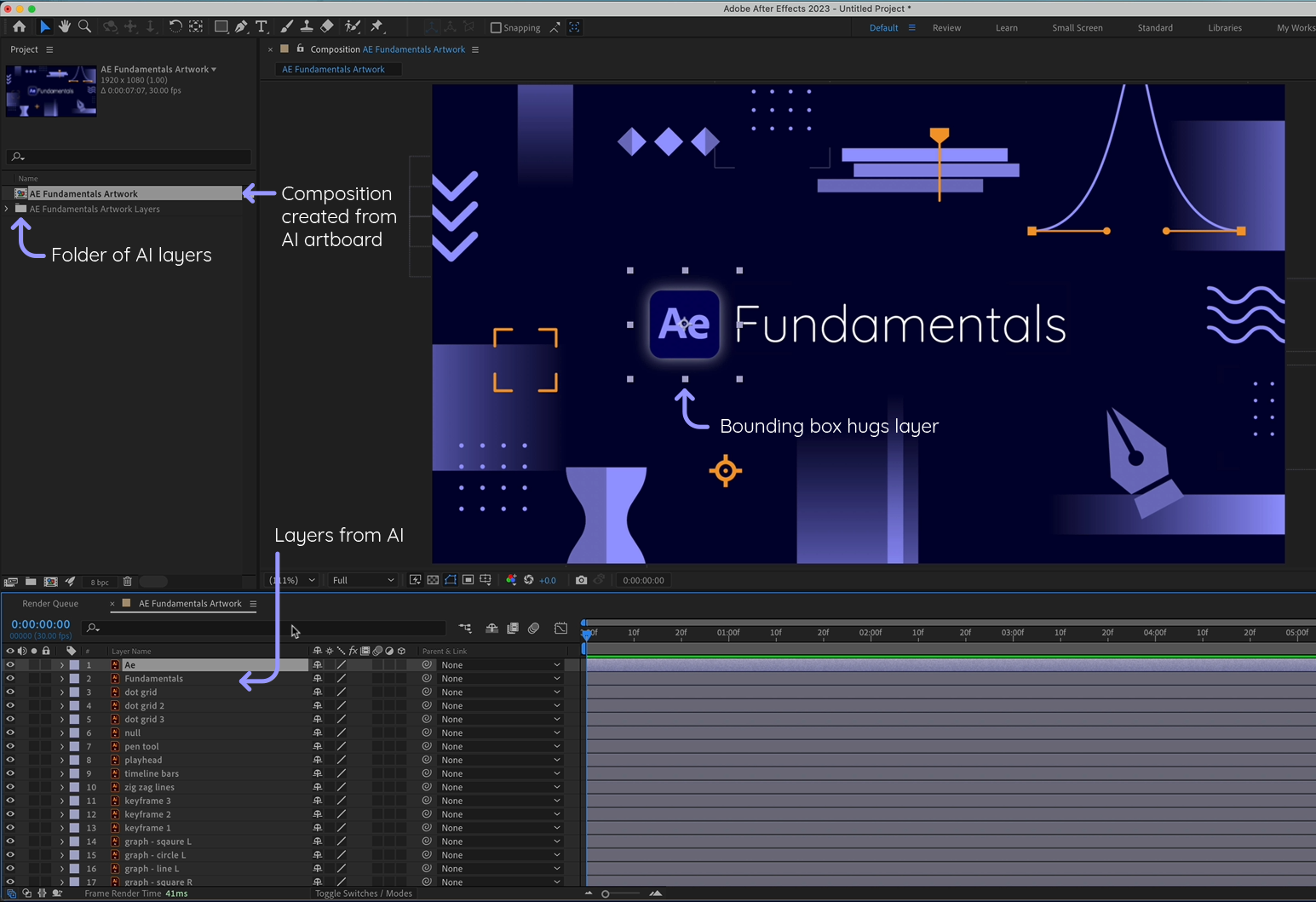1316x902 pixels.
Task: Switch to the Render Queue tab
Action: (51, 603)
